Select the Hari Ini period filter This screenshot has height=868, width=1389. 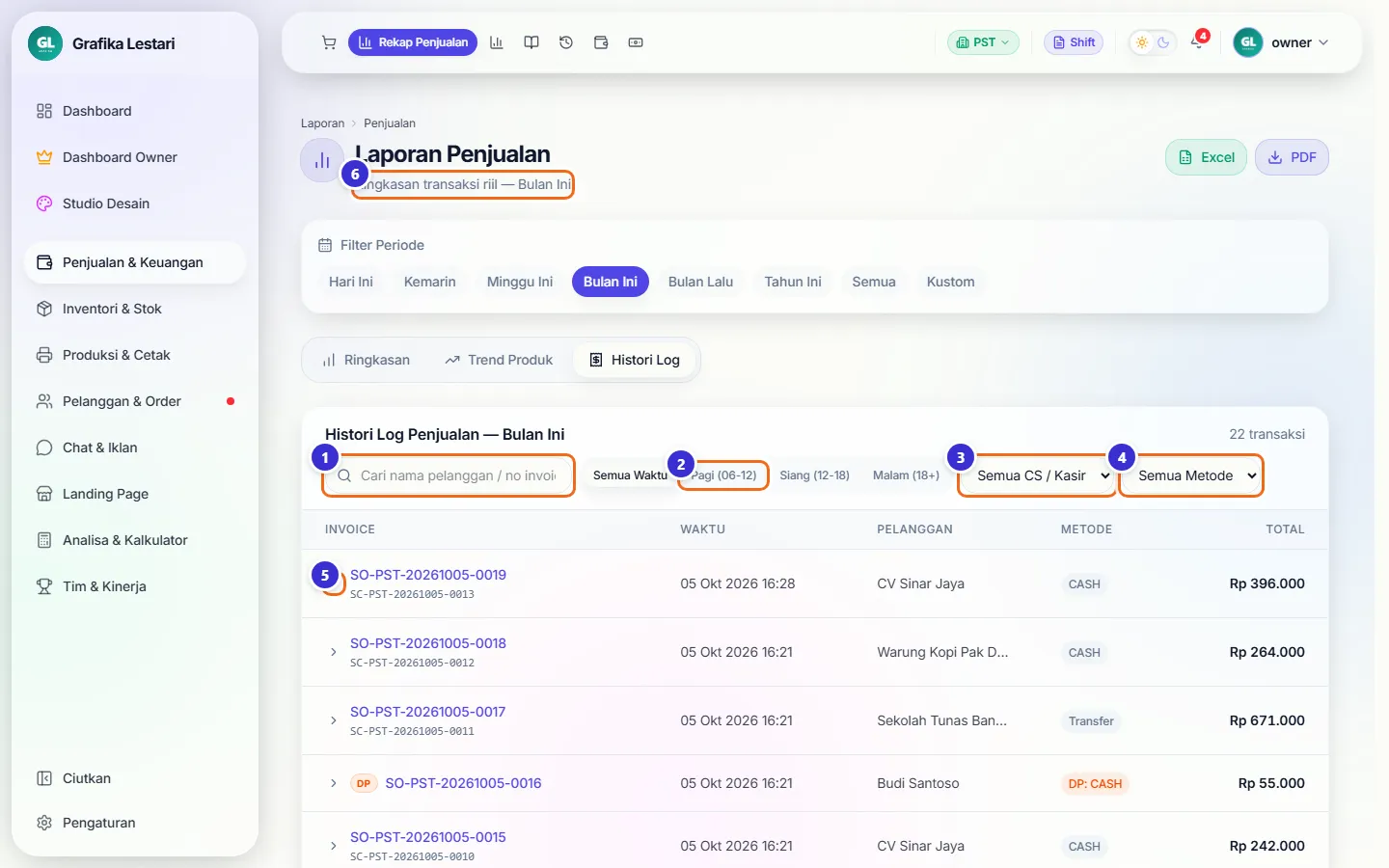pyautogui.click(x=351, y=282)
